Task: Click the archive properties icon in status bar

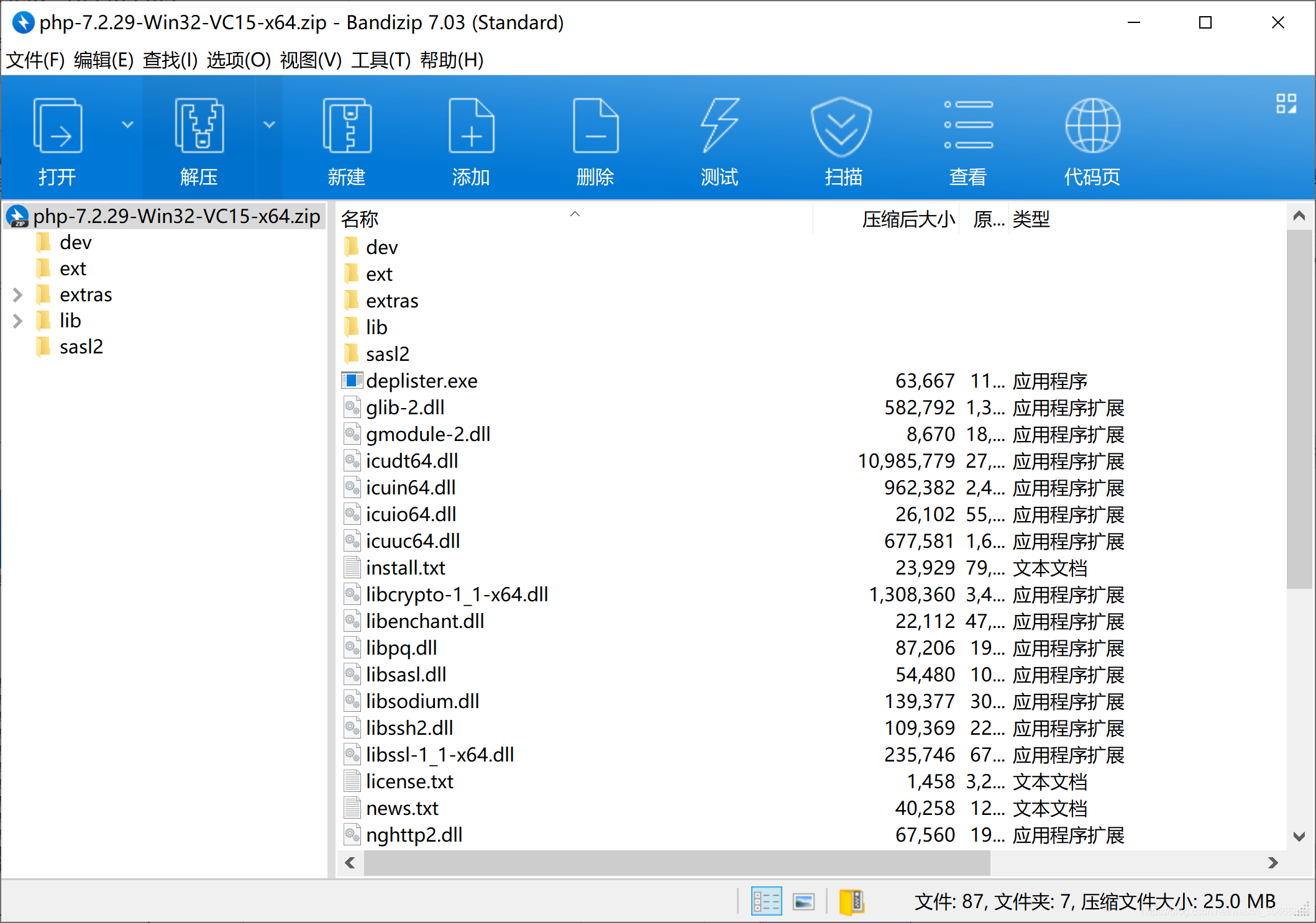Action: coord(851,901)
